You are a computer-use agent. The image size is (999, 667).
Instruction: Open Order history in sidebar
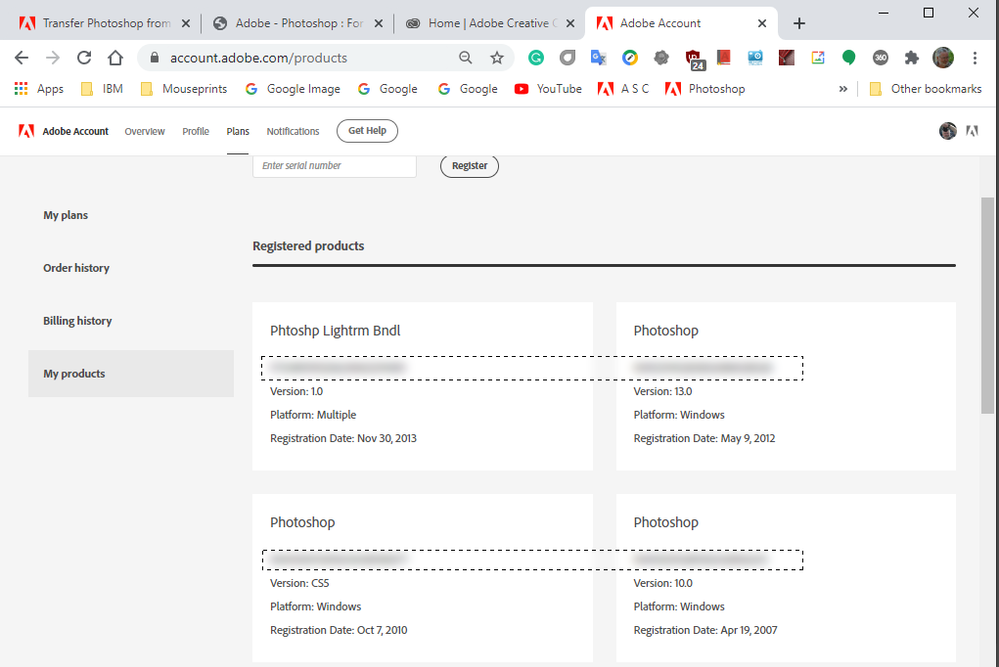click(x=76, y=268)
